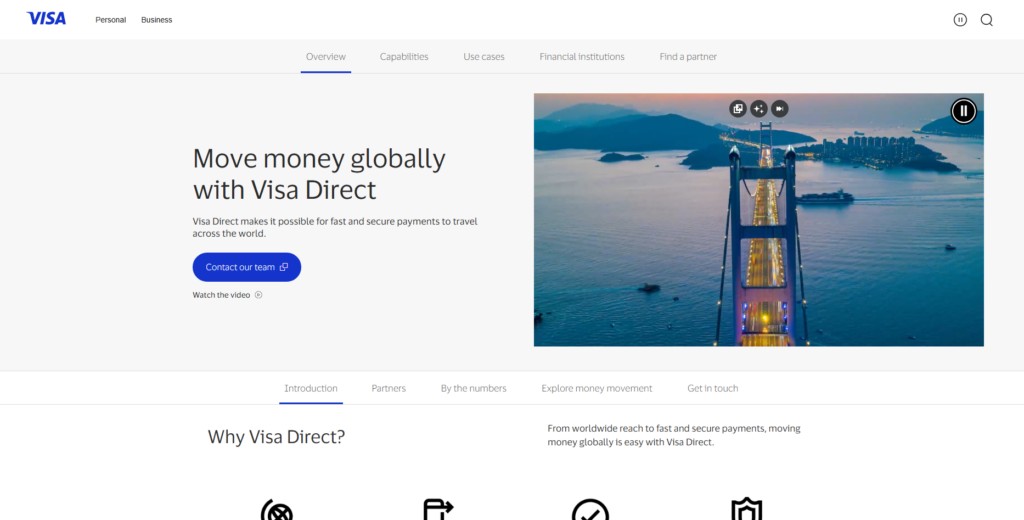Screen dimensions: 1024x520
Task: Click the Move money globally with Visa Direct headline
Action: click(319, 174)
